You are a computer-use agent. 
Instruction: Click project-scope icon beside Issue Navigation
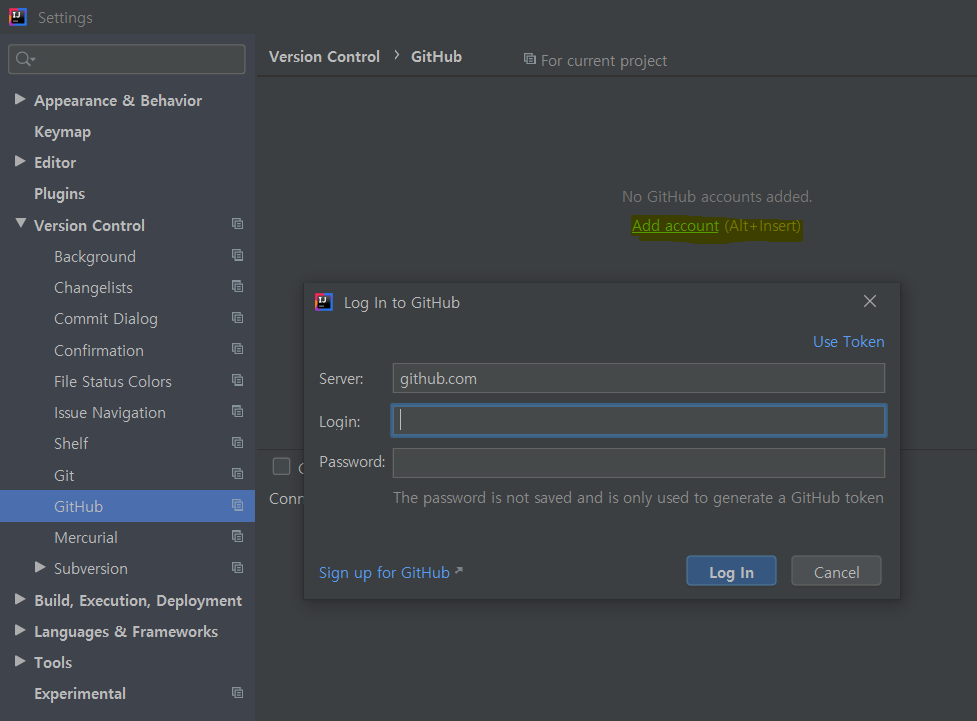(x=237, y=411)
